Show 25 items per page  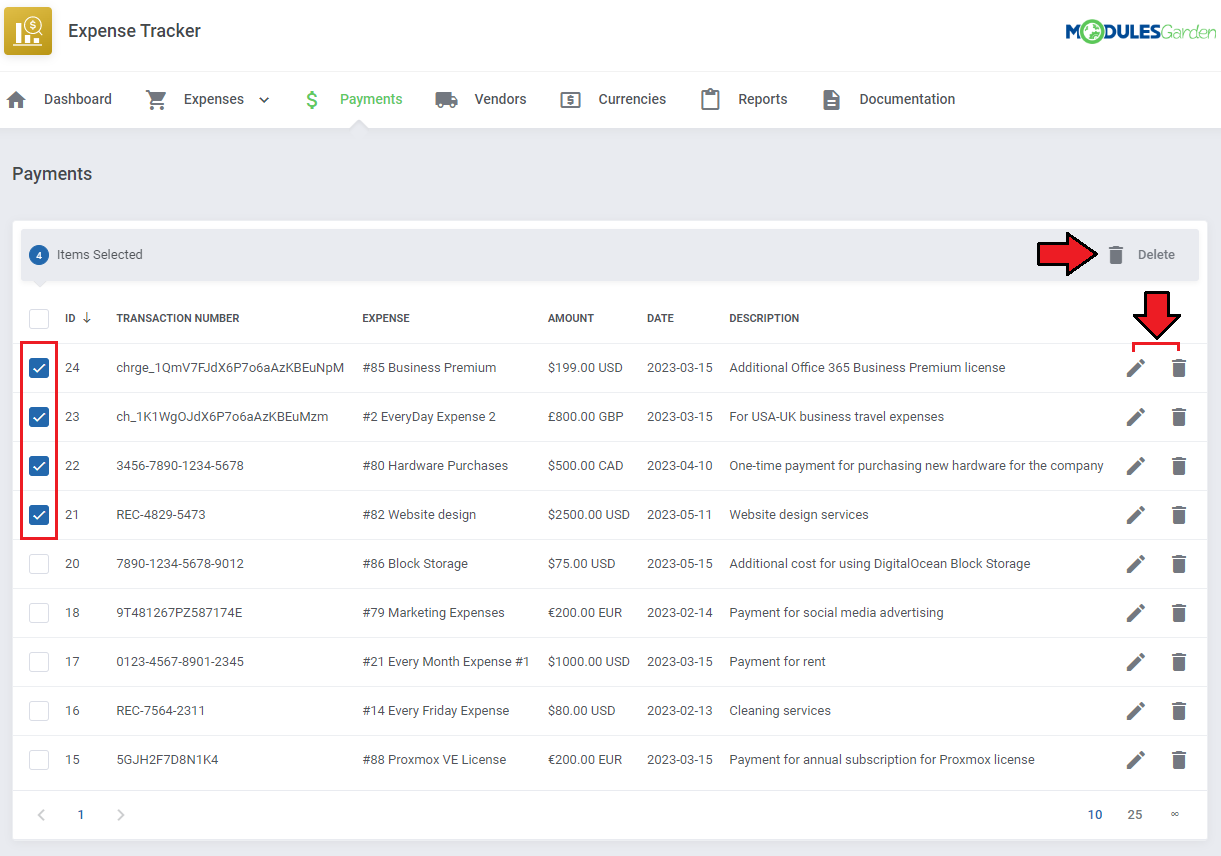click(1135, 815)
